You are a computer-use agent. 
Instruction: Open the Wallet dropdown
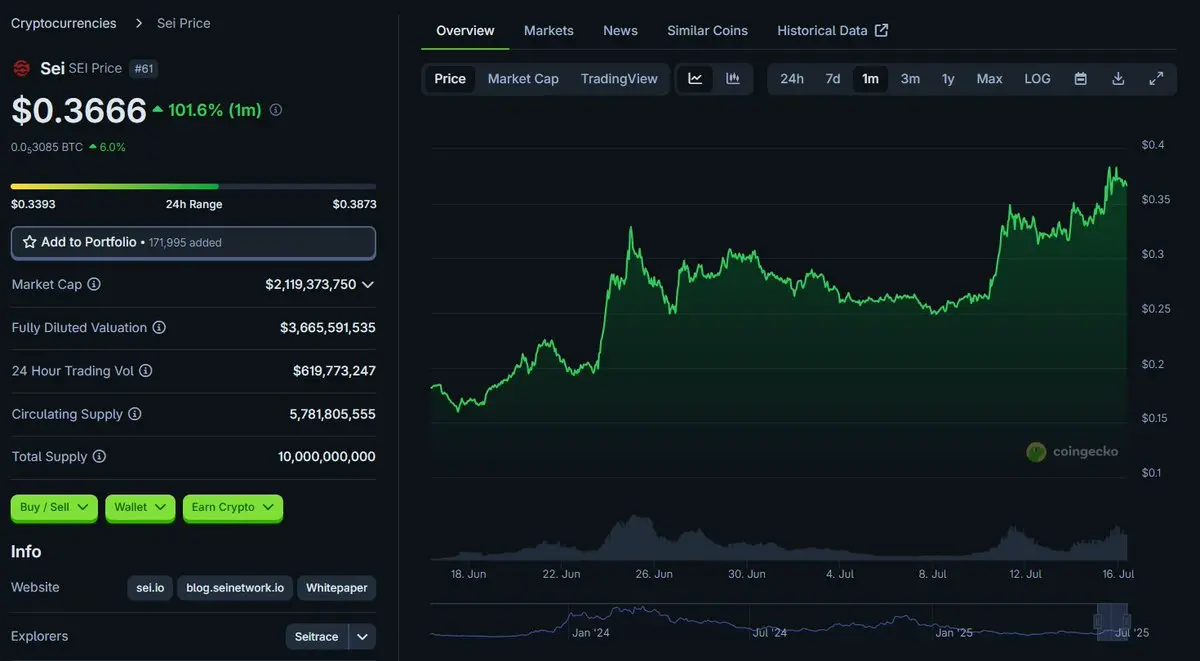(140, 507)
